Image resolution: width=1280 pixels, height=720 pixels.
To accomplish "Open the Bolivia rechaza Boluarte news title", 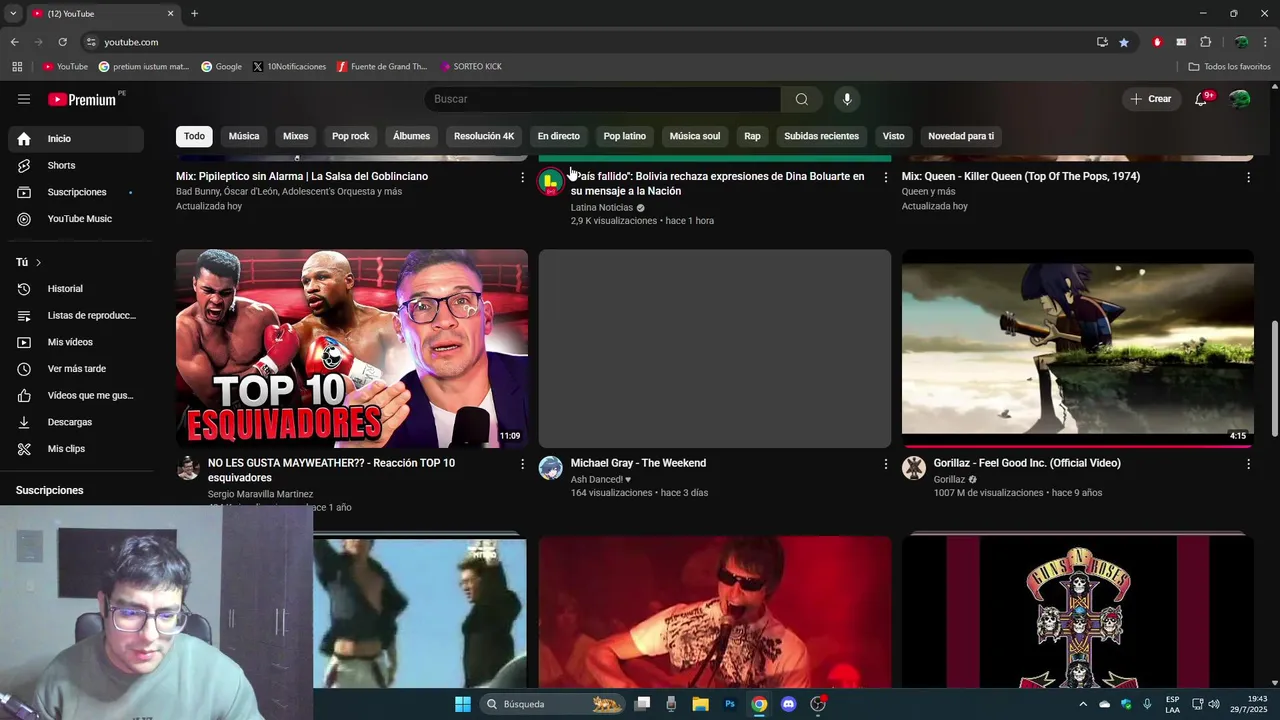I will pyautogui.click(x=717, y=184).
